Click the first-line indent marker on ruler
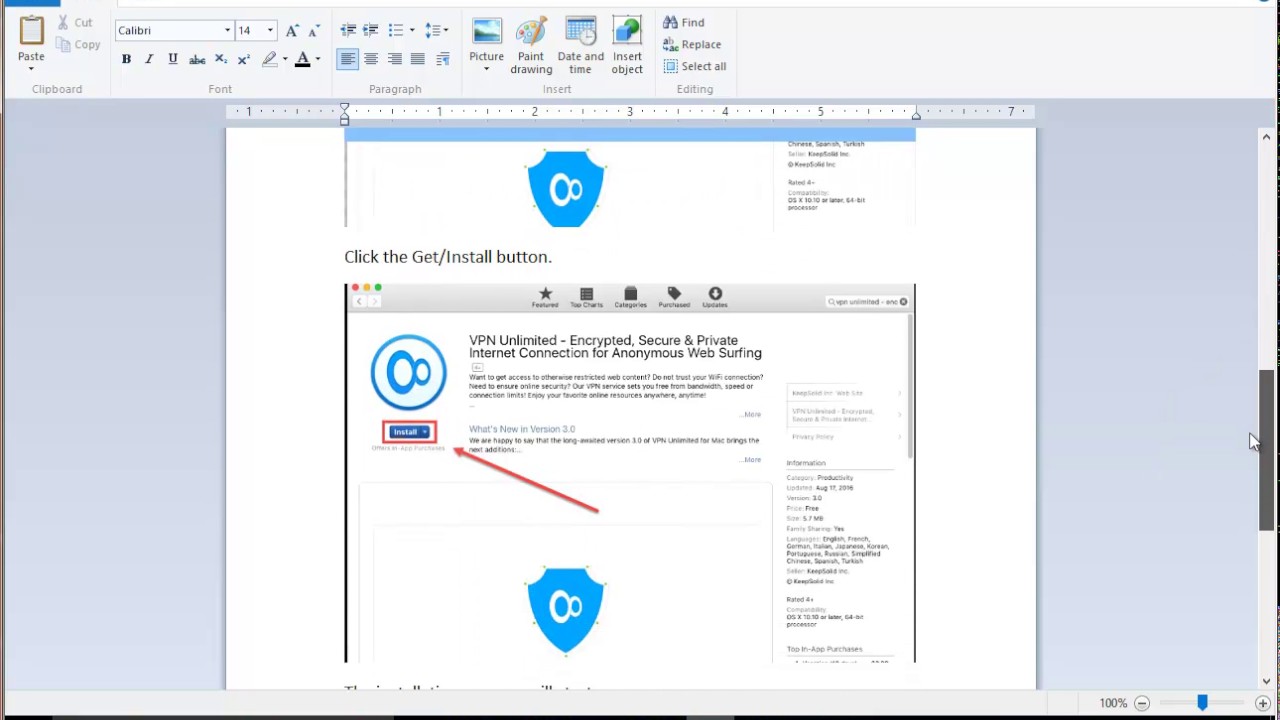The width and height of the screenshot is (1280, 720). pyautogui.click(x=344, y=106)
